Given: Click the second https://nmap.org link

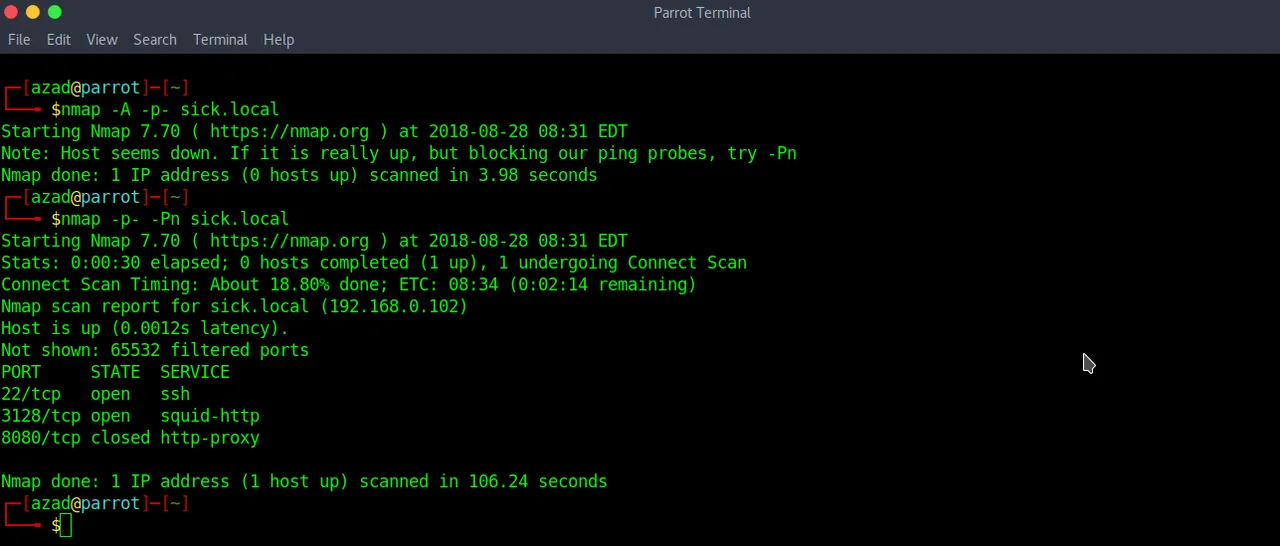Looking at the screenshot, I should pos(289,240).
